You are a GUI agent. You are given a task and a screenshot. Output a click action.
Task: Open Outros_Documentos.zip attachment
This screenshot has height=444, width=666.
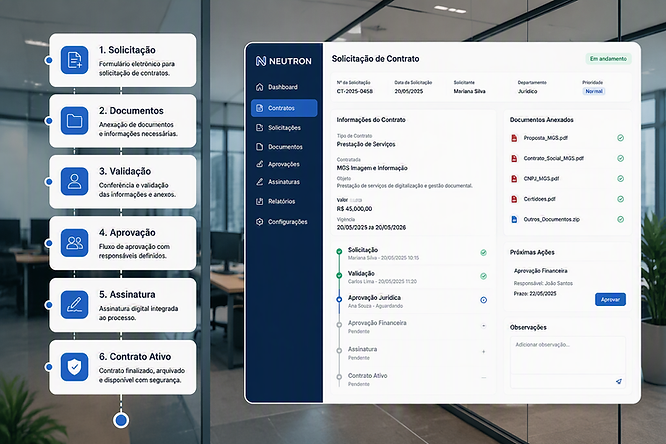551,220
